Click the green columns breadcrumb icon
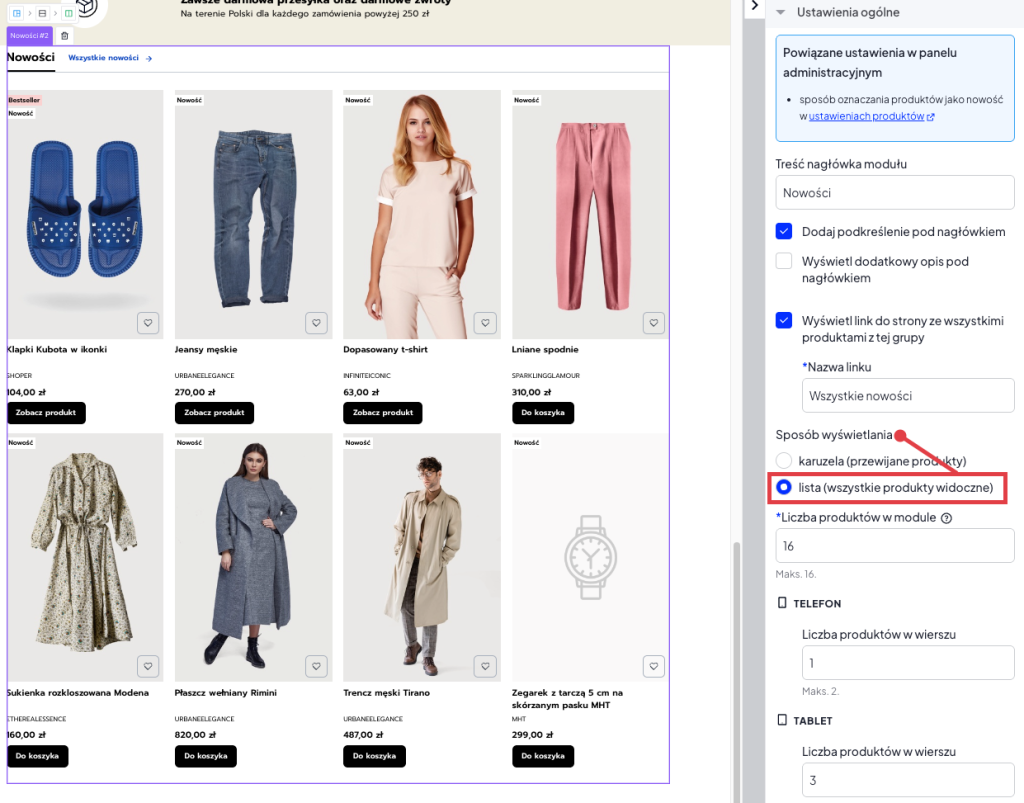The width and height of the screenshot is (1024, 803). point(68,13)
